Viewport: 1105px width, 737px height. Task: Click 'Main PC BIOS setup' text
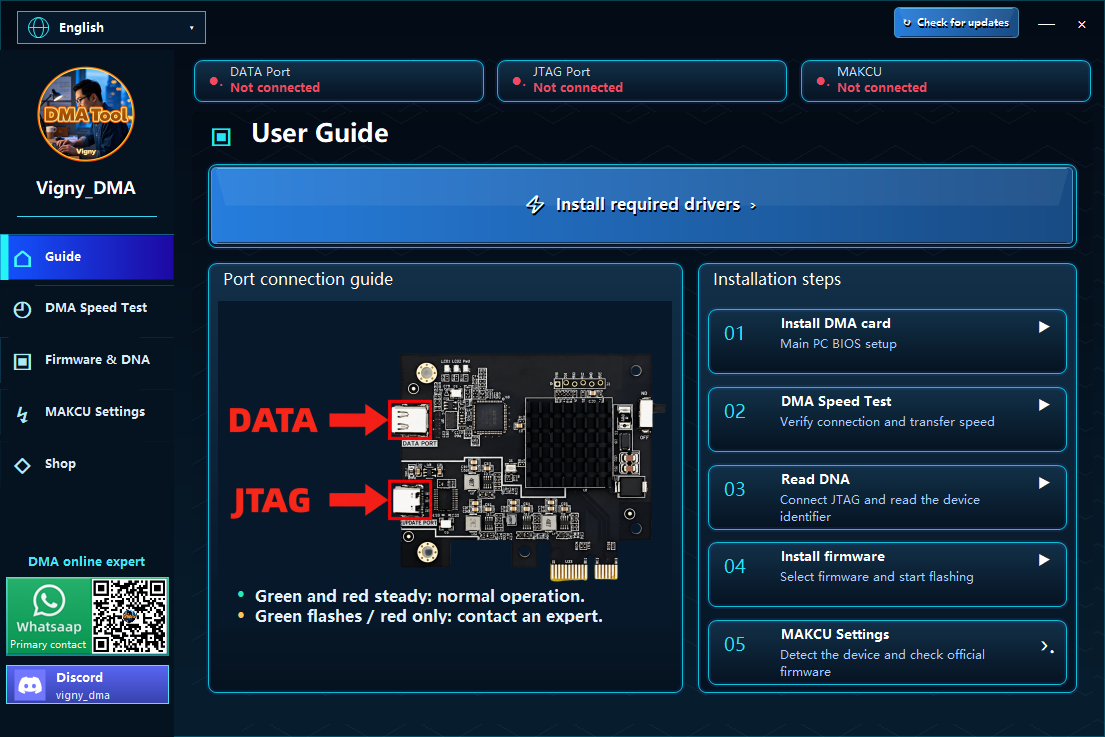point(838,344)
